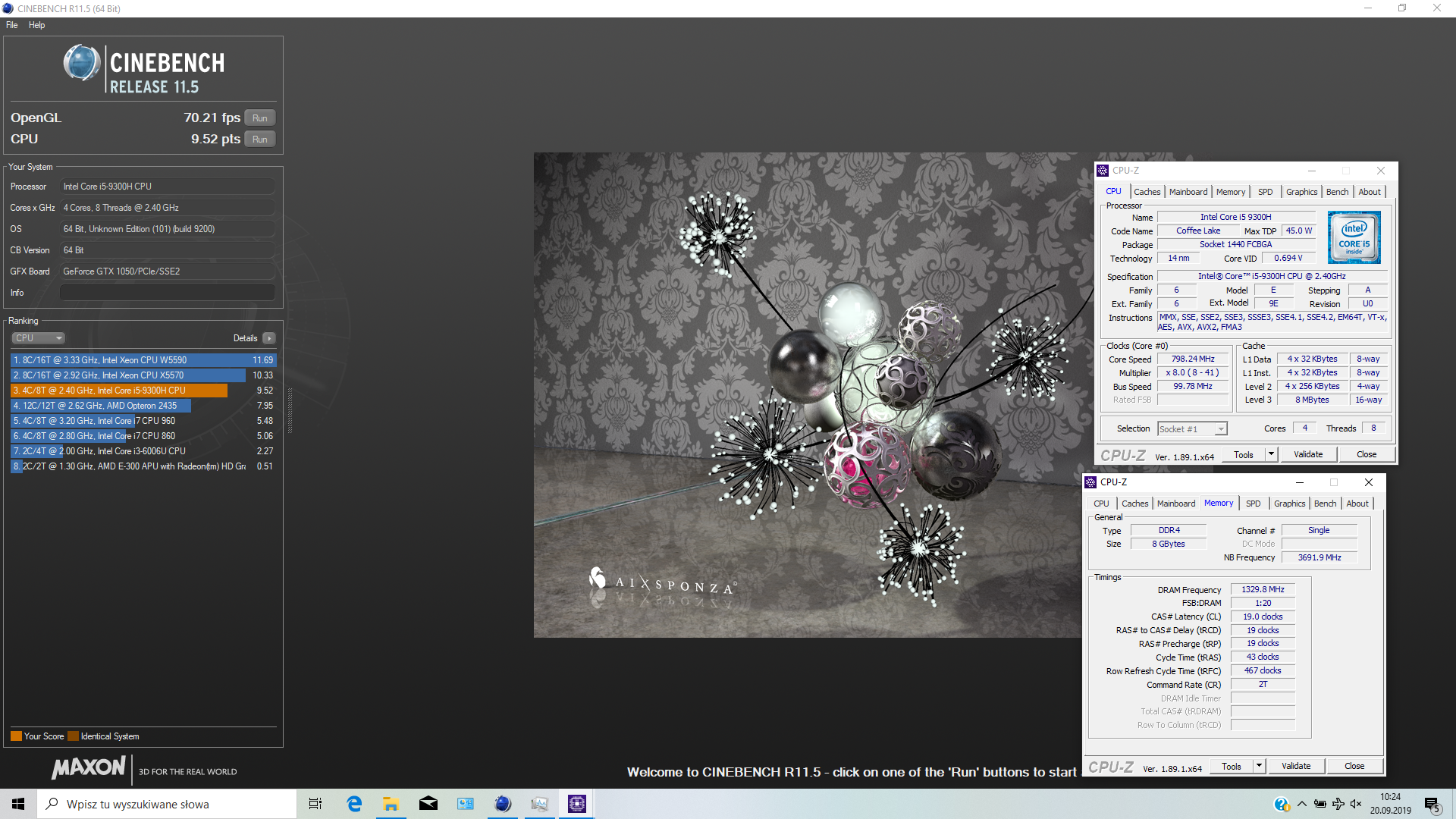This screenshot has width=1456, height=819.
Task: Switch to Graphics tab in lower CPU-Z window
Action: tap(1290, 504)
